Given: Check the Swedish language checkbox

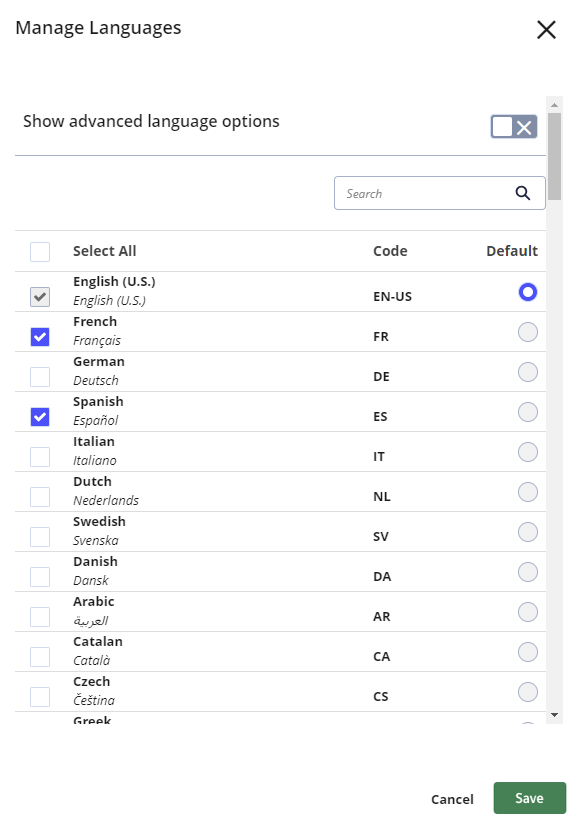Looking at the screenshot, I should click(x=40, y=536).
